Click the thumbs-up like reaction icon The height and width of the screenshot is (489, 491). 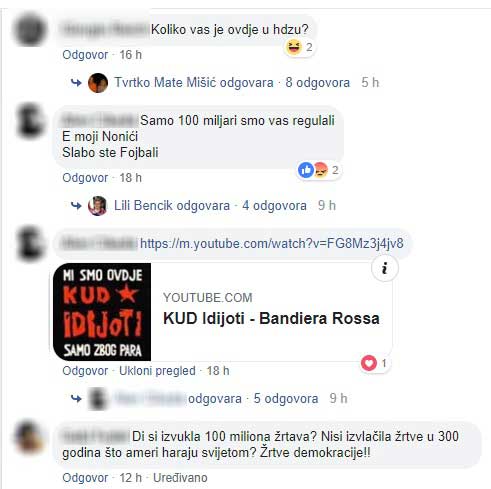click(x=306, y=170)
